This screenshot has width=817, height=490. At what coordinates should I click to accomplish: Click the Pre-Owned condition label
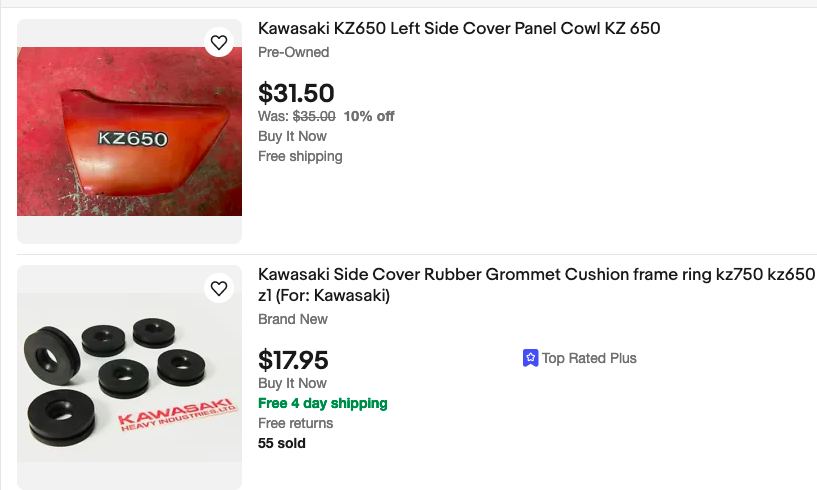pos(293,52)
